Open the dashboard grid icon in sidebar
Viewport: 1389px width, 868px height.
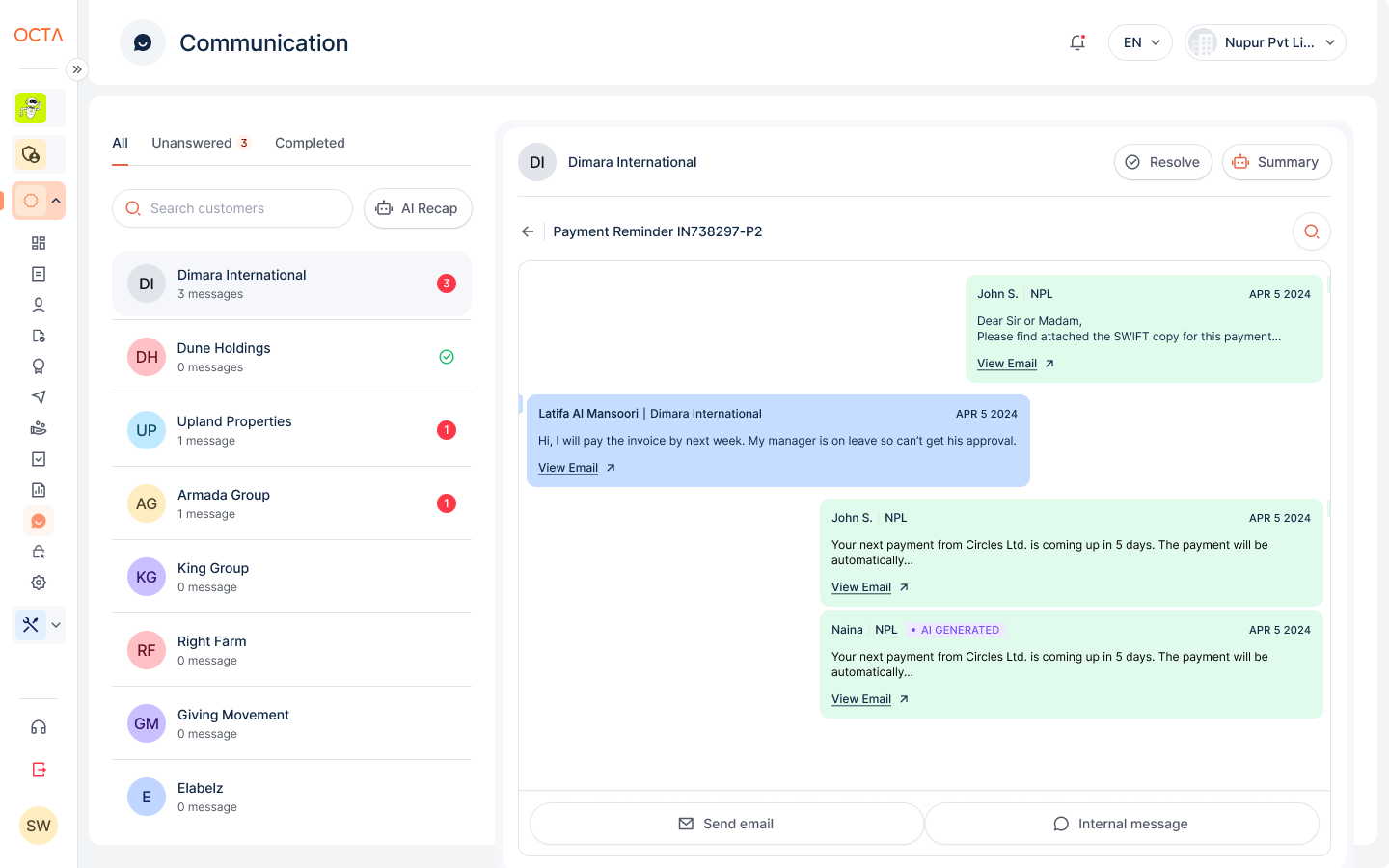(x=39, y=243)
